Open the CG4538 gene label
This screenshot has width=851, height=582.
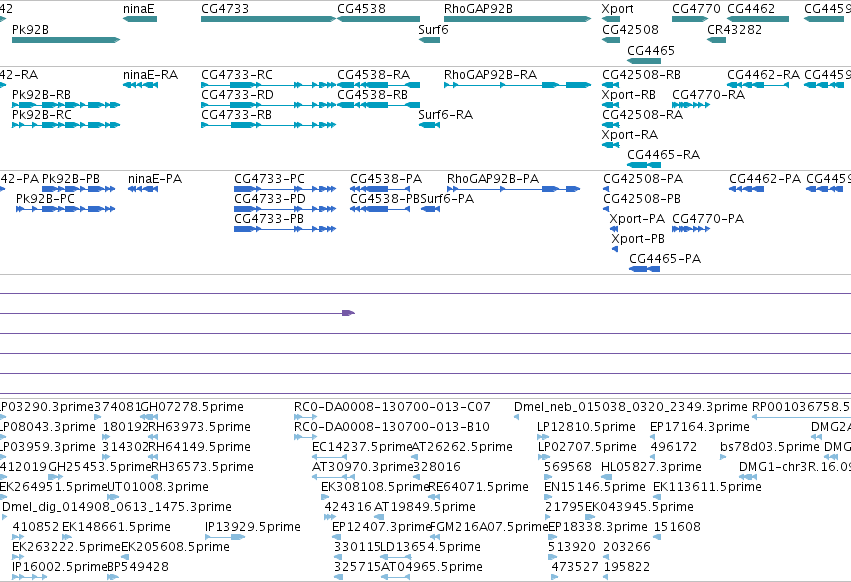pos(361,9)
